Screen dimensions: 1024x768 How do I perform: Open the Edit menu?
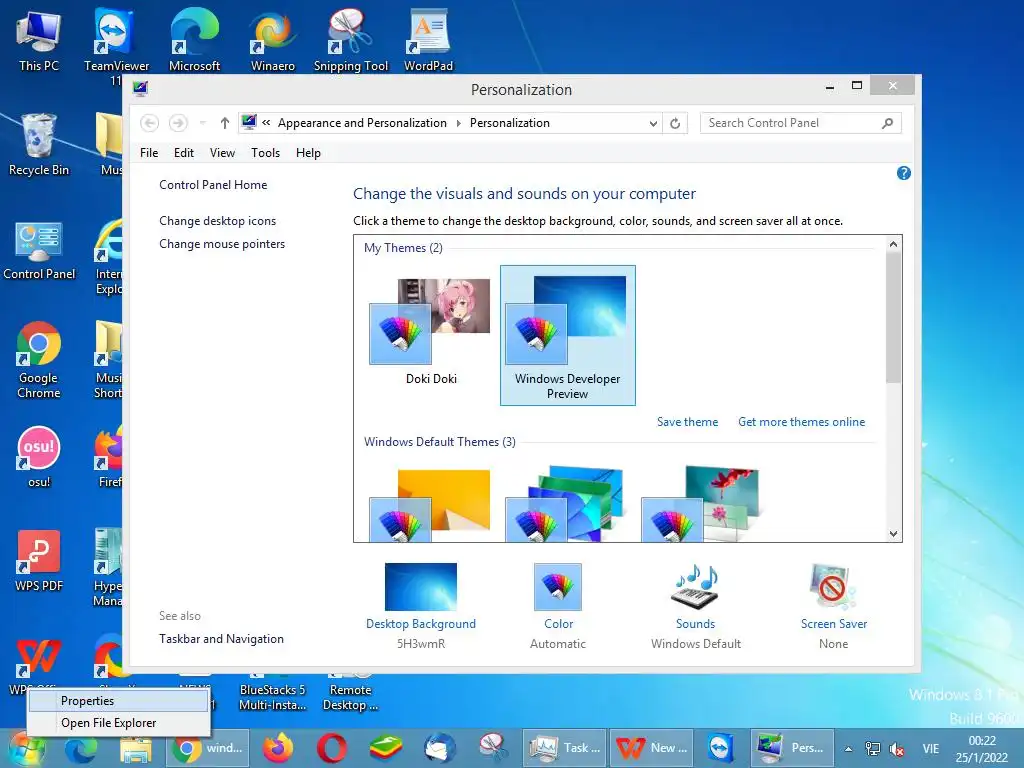pos(184,153)
